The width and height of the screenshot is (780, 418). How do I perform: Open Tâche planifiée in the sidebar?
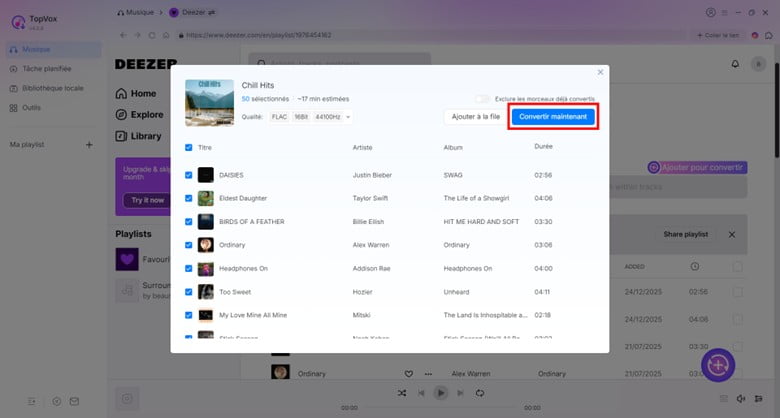(46, 69)
